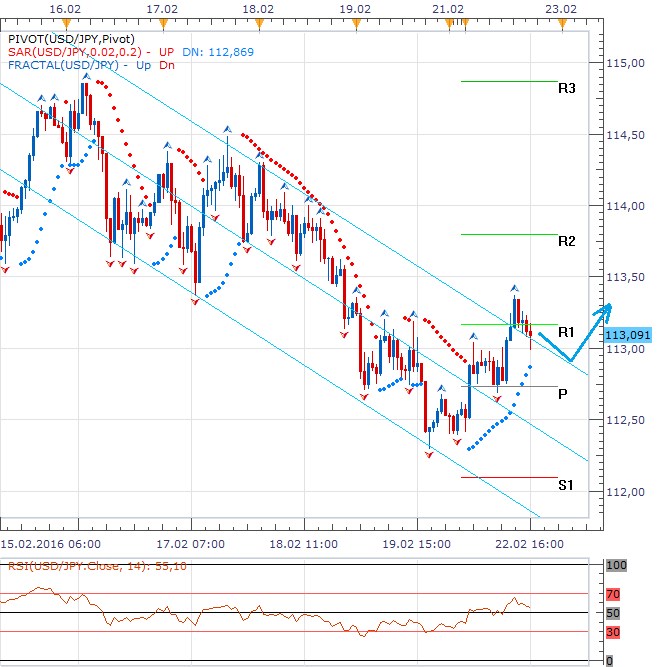
Task: Click the S1 support level label
Action: point(566,485)
